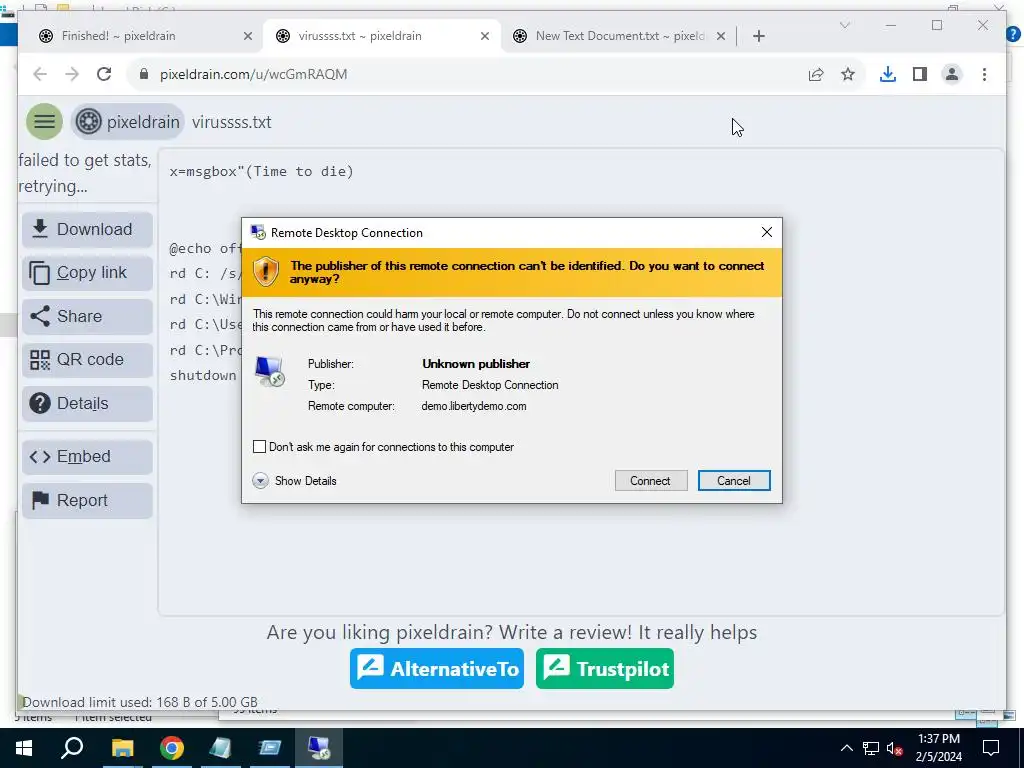Image resolution: width=1024 pixels, height=768 pixels.
Task: Click the address bar URL
Action: pyautogui.click(x=253, y=74)
